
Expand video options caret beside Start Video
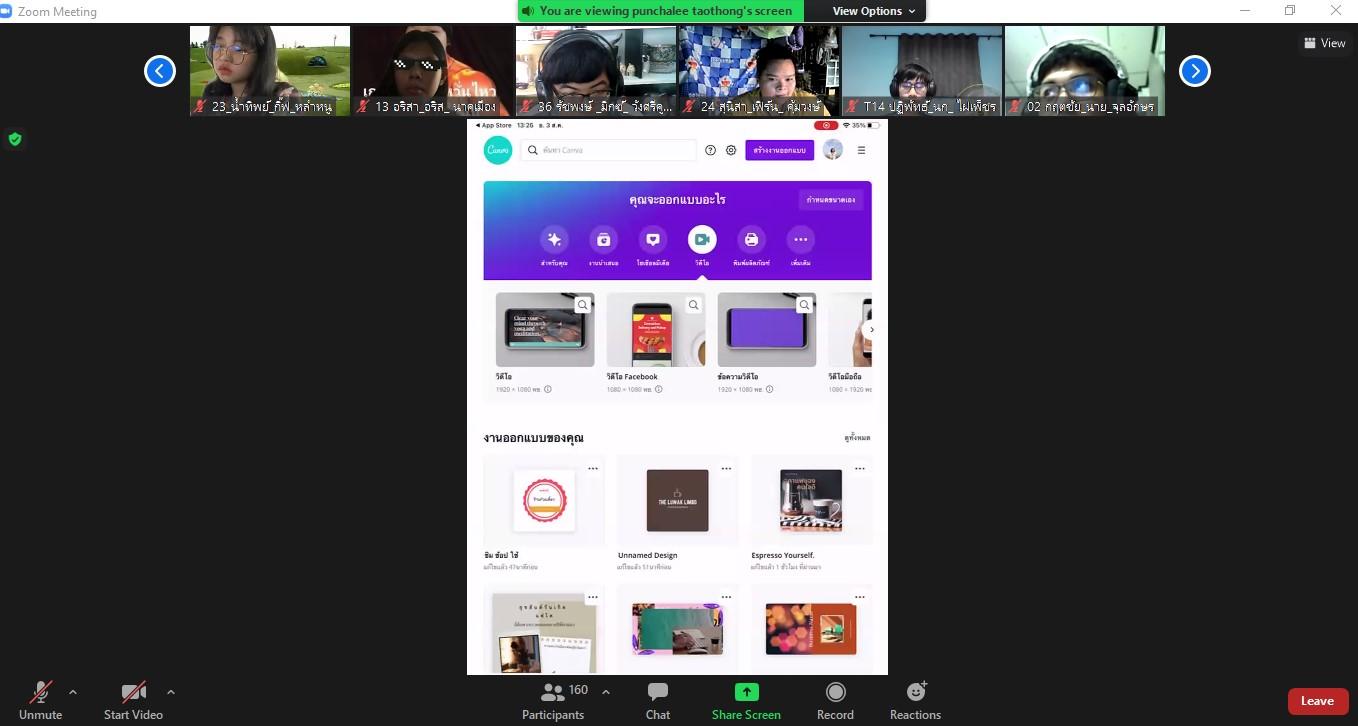coord(171,692)
